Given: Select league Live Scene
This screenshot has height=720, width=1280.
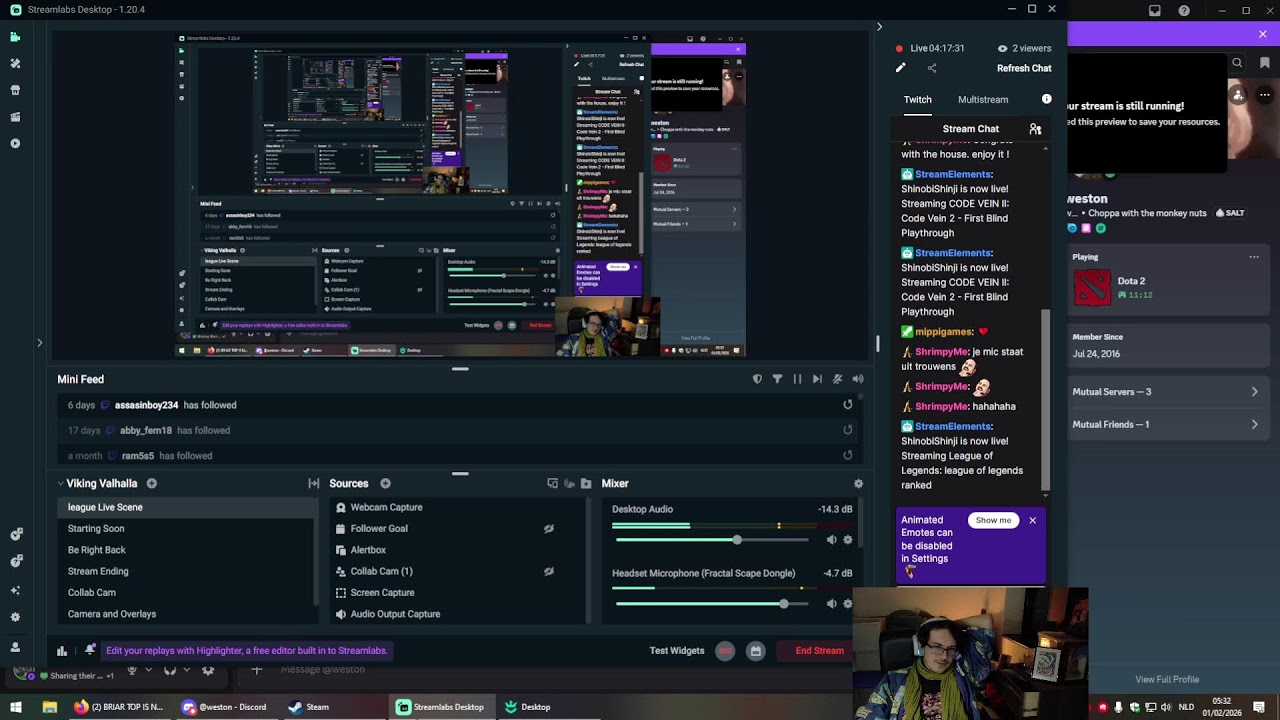Looking at the screenshot, I should point(186,507).
